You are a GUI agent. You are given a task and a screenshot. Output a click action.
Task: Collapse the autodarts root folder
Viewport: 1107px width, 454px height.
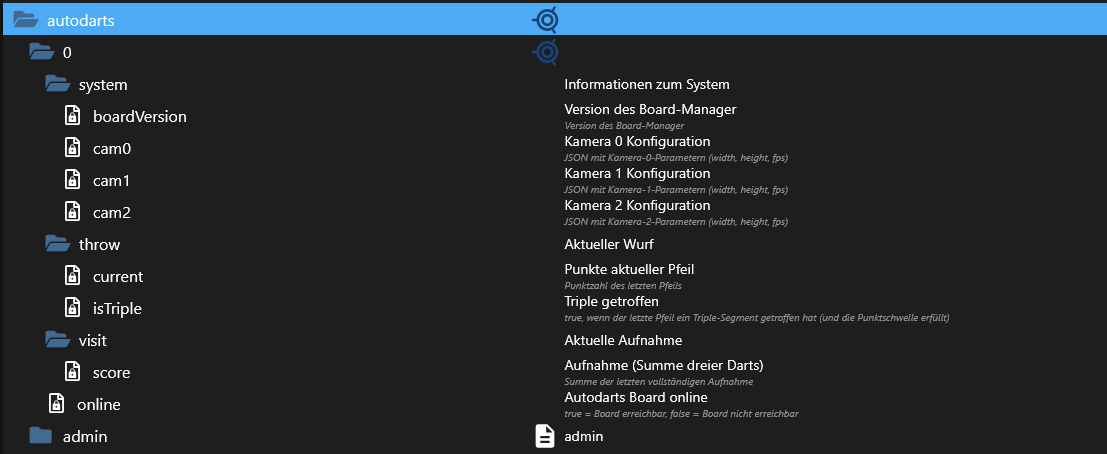[x=26, y=20]
